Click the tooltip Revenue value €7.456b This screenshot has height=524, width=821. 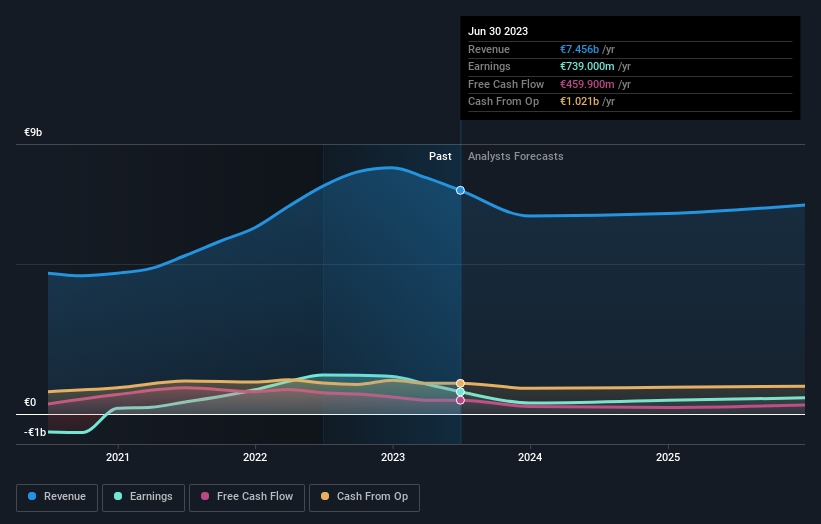point(579,49)
